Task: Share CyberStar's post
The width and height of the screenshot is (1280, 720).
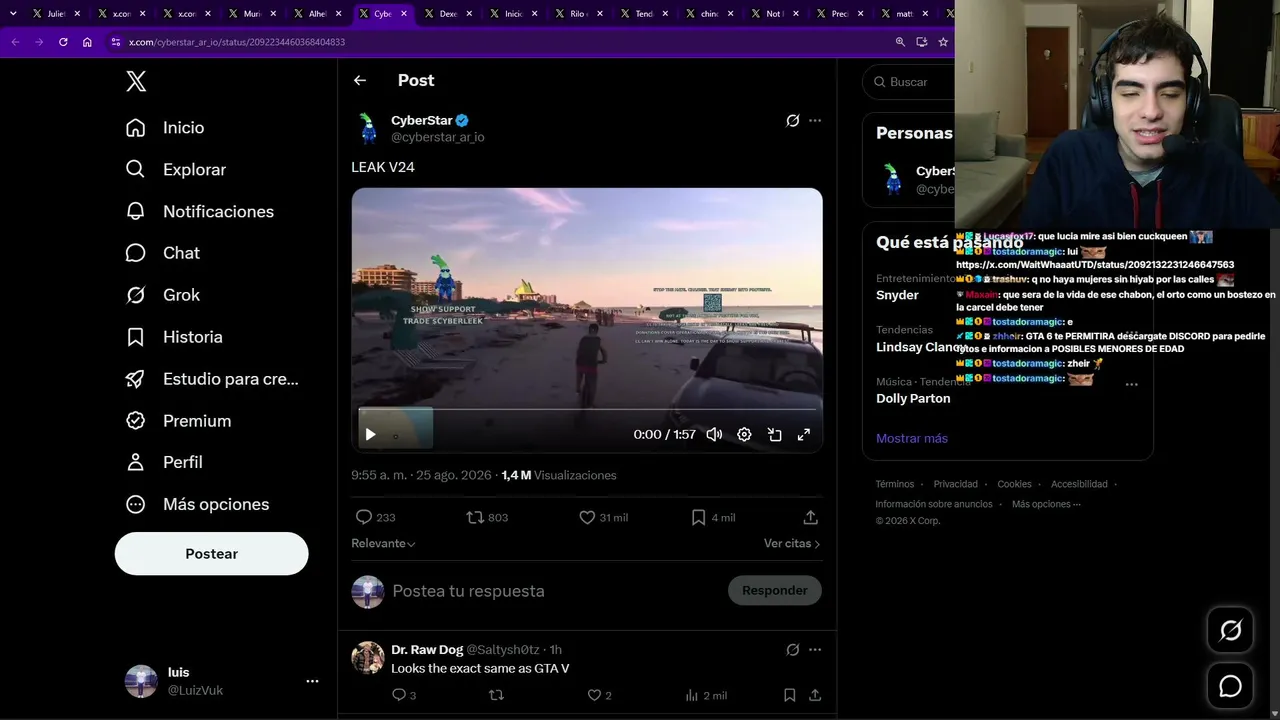Action: (810, 517)
